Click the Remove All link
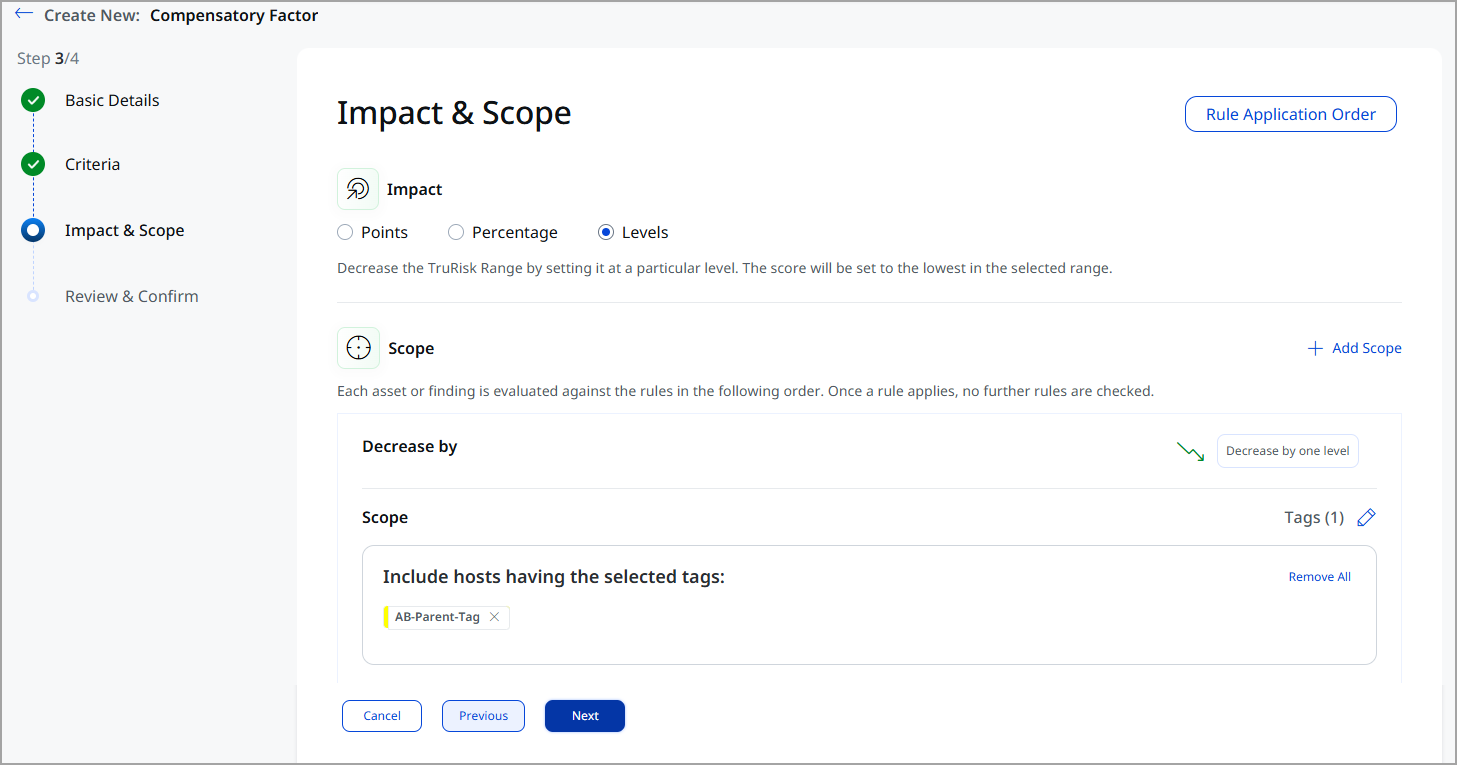Screen dimensions: 1457x765 (1319, 576)
